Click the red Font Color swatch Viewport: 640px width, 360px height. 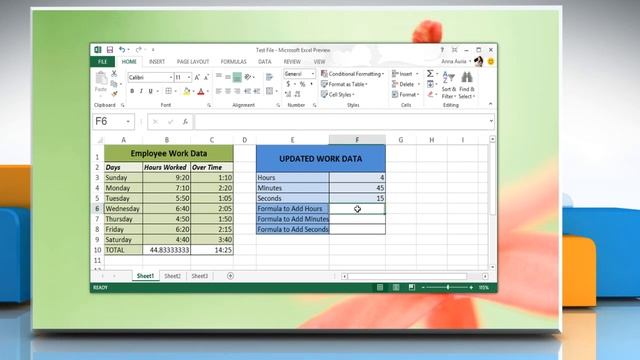(x=201, y=91)
